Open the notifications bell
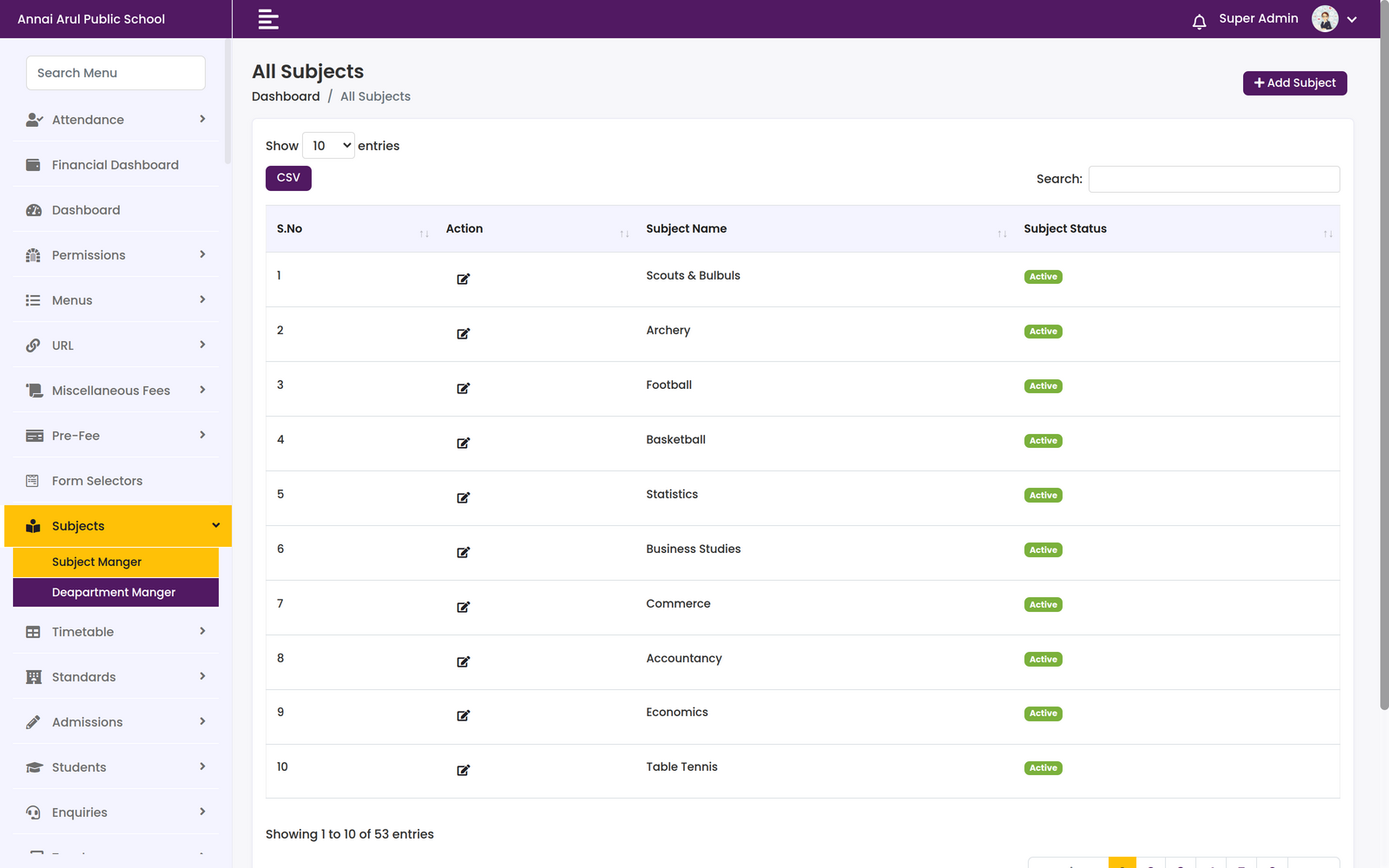The image size is (1389, 868). [1199, 22]
